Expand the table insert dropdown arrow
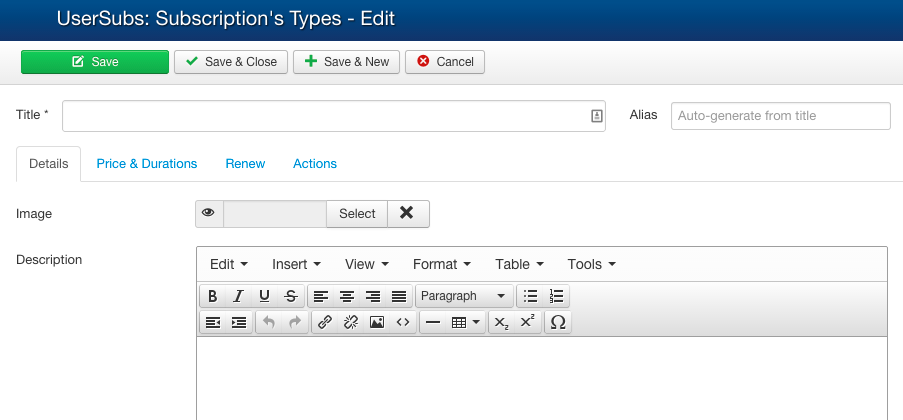This screenshot has height=420, width=903. point(476,323)
